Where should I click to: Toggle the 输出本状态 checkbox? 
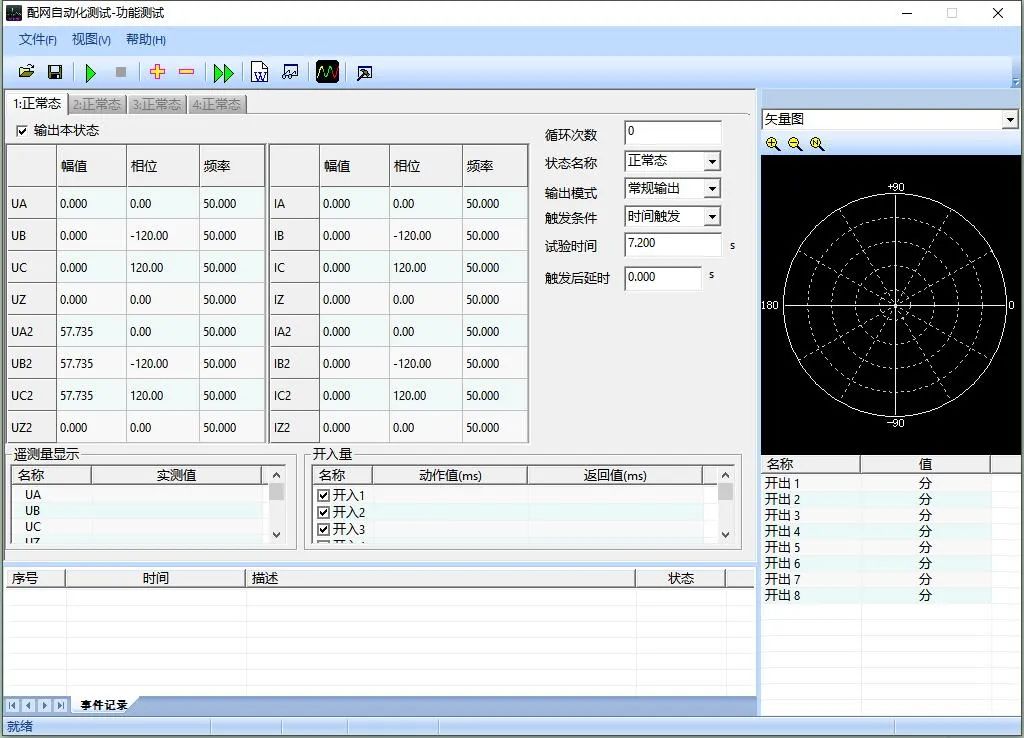pos(22,131)
